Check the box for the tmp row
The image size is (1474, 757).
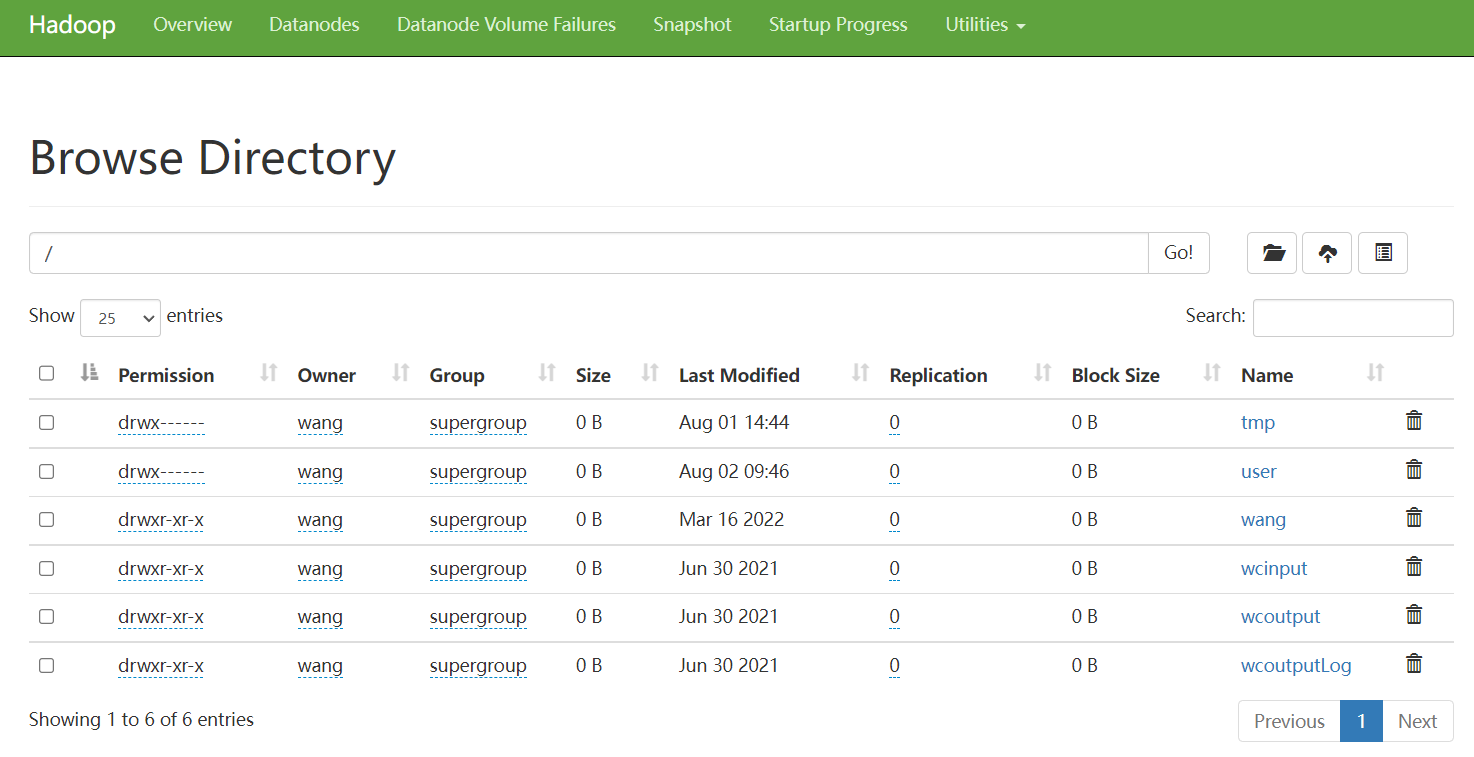(x=46, y=422)
